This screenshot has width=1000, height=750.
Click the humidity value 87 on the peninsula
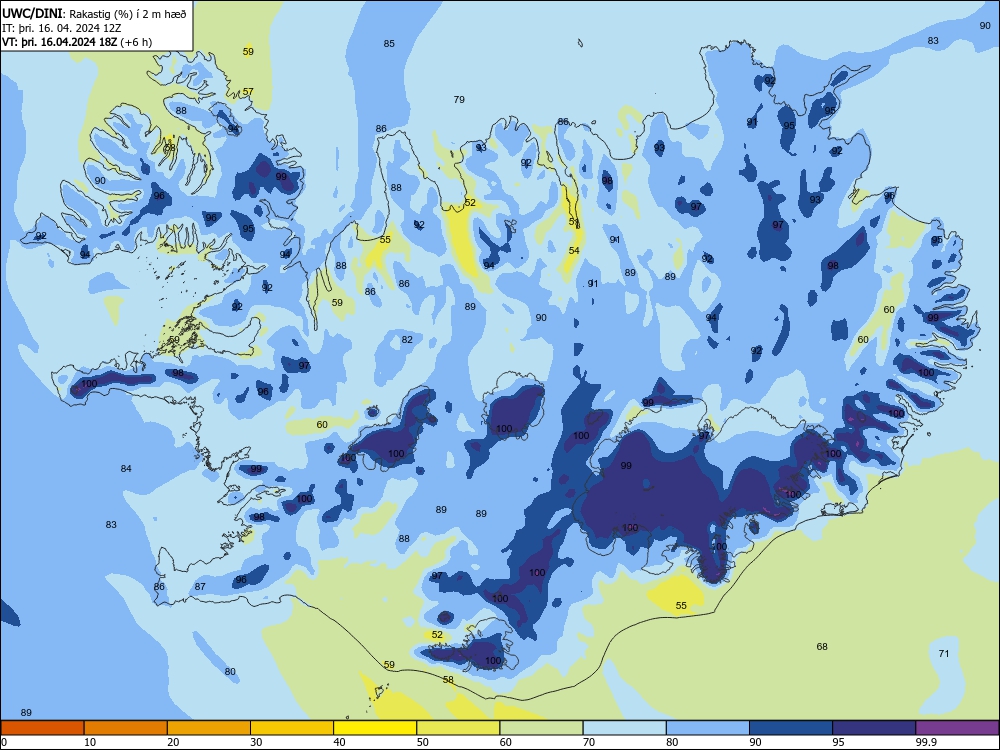point(200,586)
